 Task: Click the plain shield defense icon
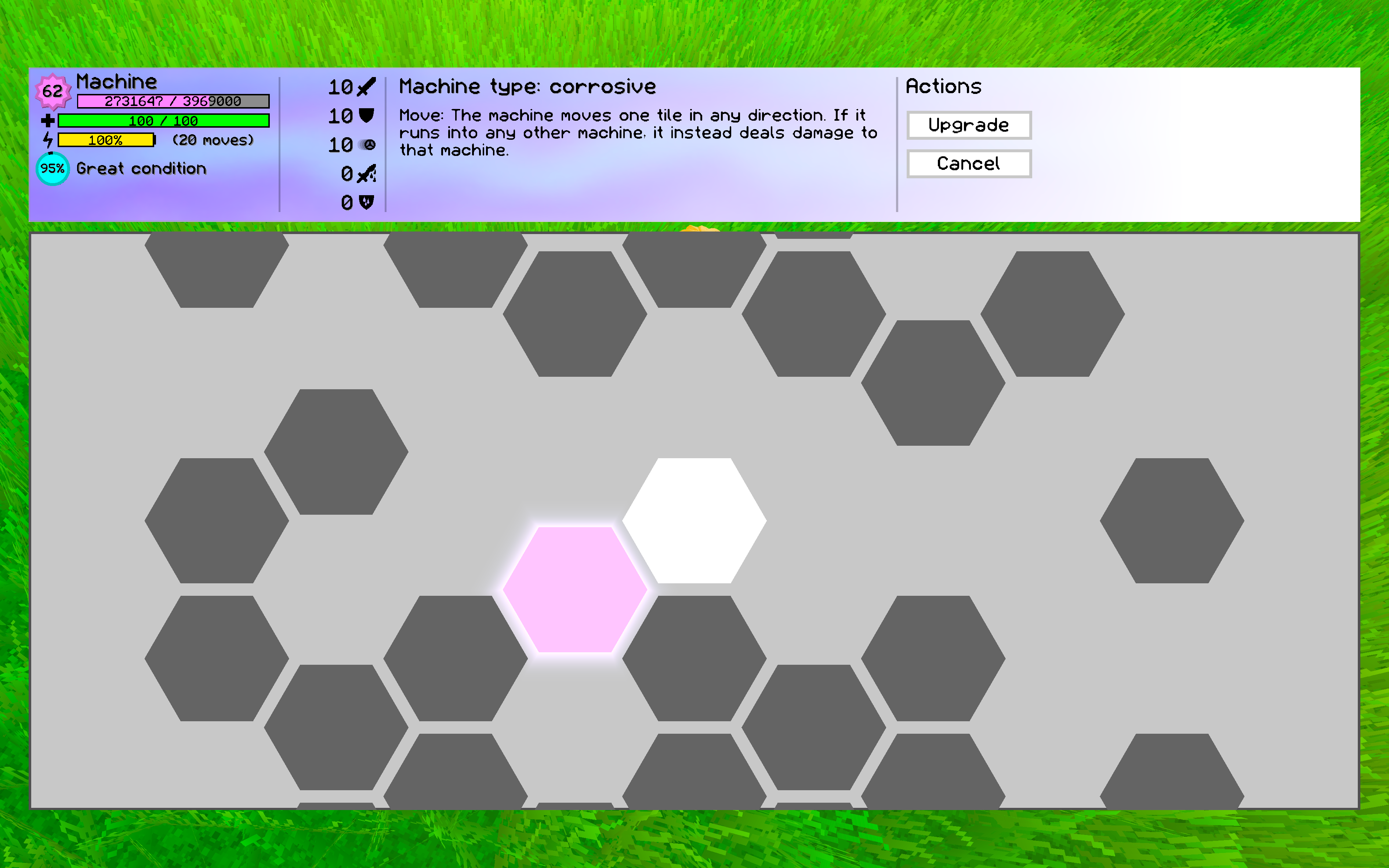click(366, 116)
